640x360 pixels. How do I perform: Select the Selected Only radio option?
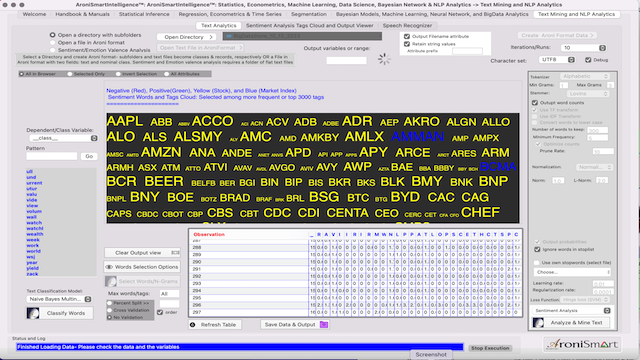70,74
